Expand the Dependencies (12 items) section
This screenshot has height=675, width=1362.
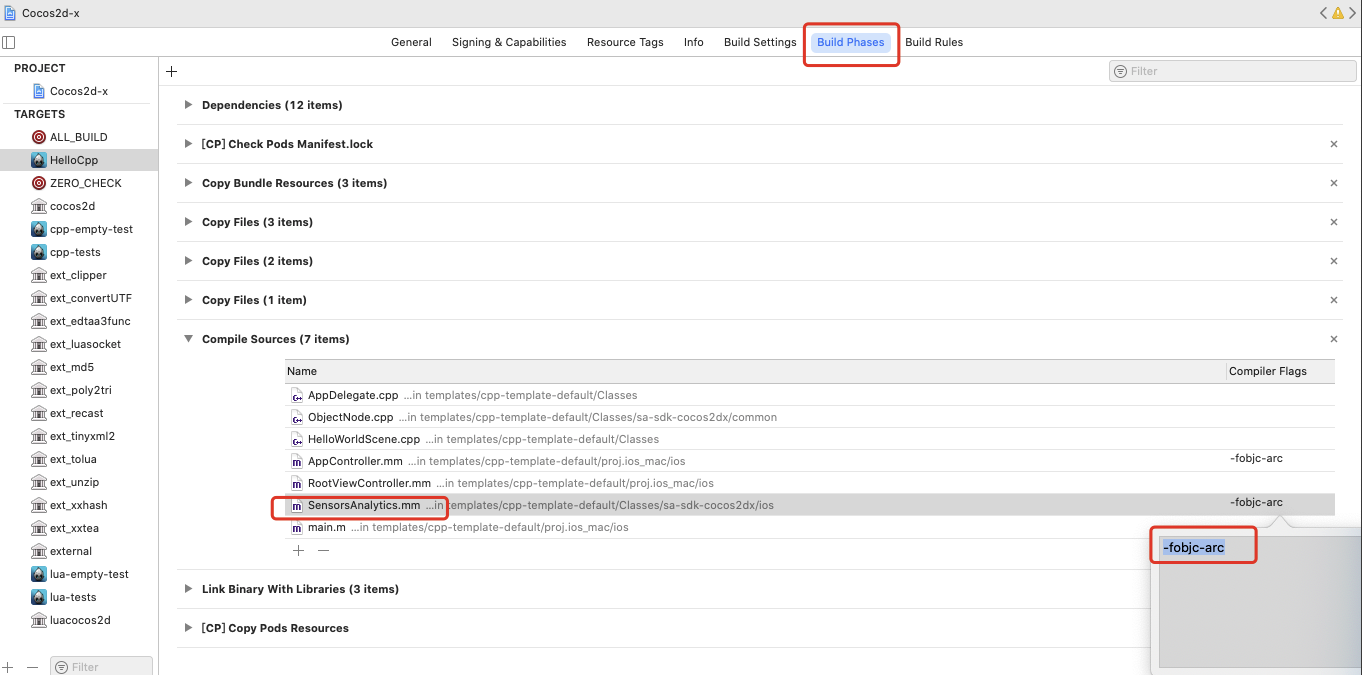pyautogui.click(x=188, y=105)
